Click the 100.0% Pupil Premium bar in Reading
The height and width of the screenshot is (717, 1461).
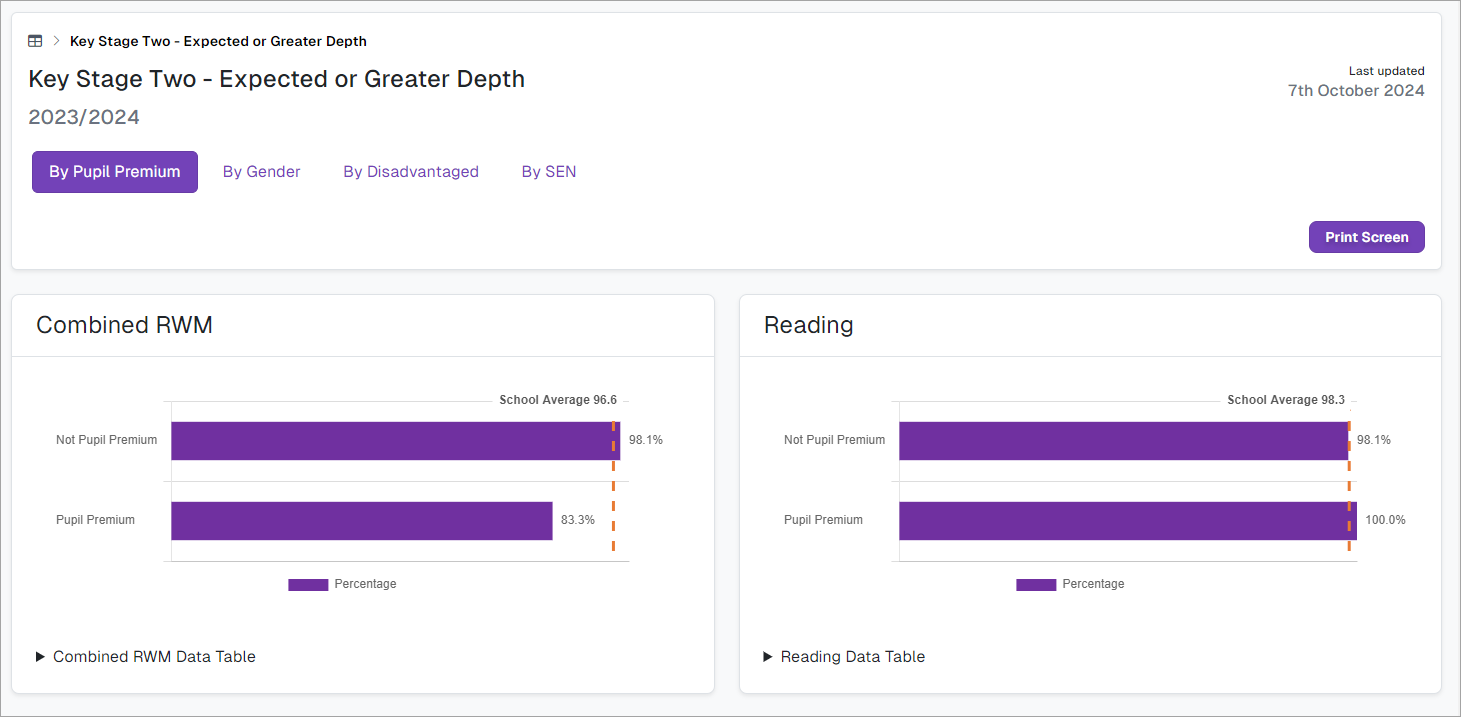pos(1127,521)
